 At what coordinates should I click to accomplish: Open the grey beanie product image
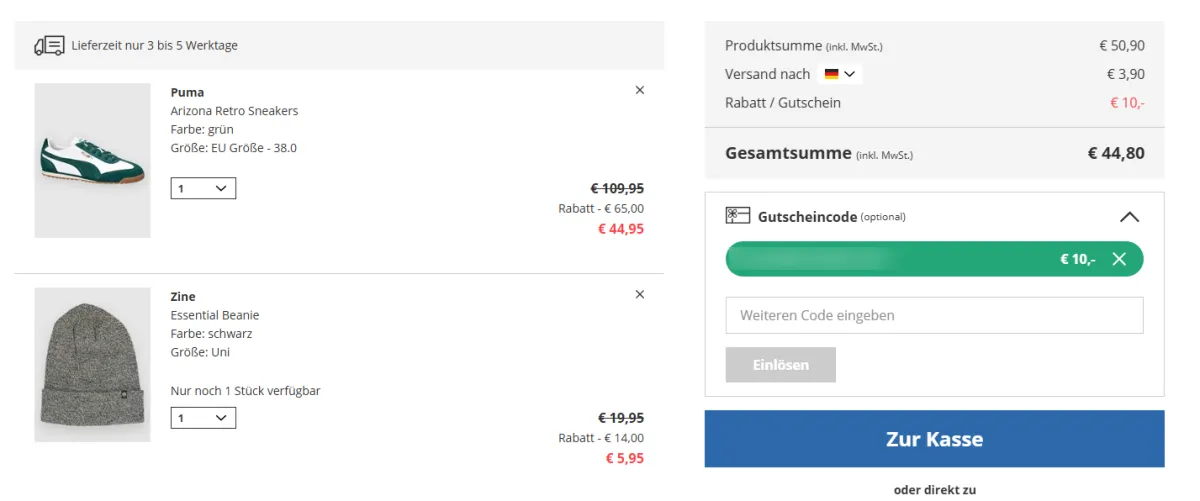[x=92, y=365]
